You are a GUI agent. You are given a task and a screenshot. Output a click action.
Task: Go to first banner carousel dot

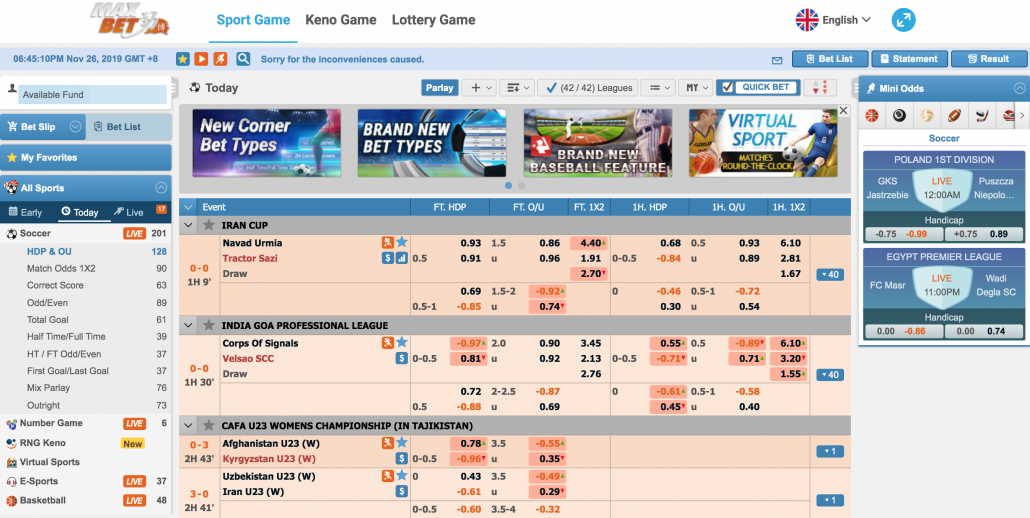[x=508, y=186]
